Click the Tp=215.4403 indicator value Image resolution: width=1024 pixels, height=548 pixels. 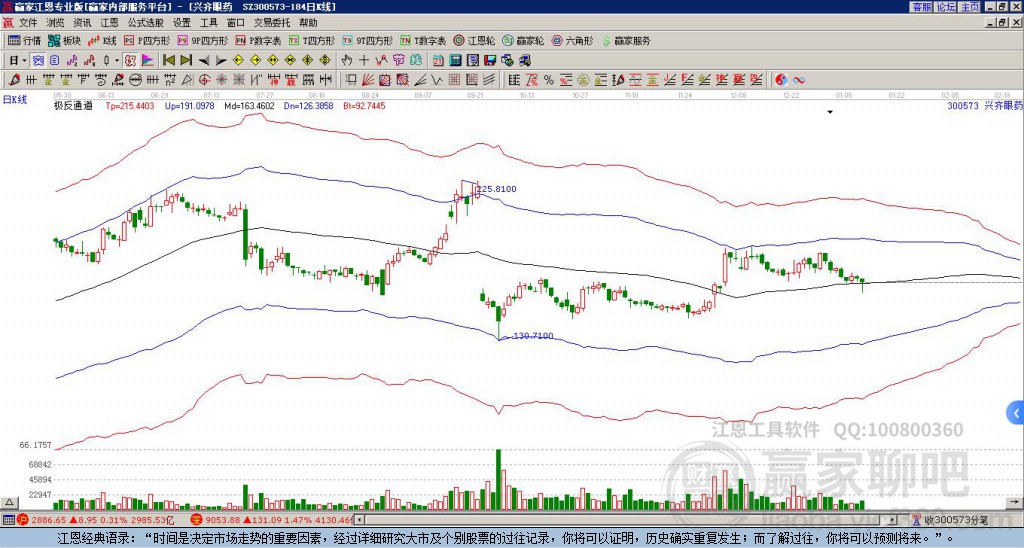tap(130, 105)
